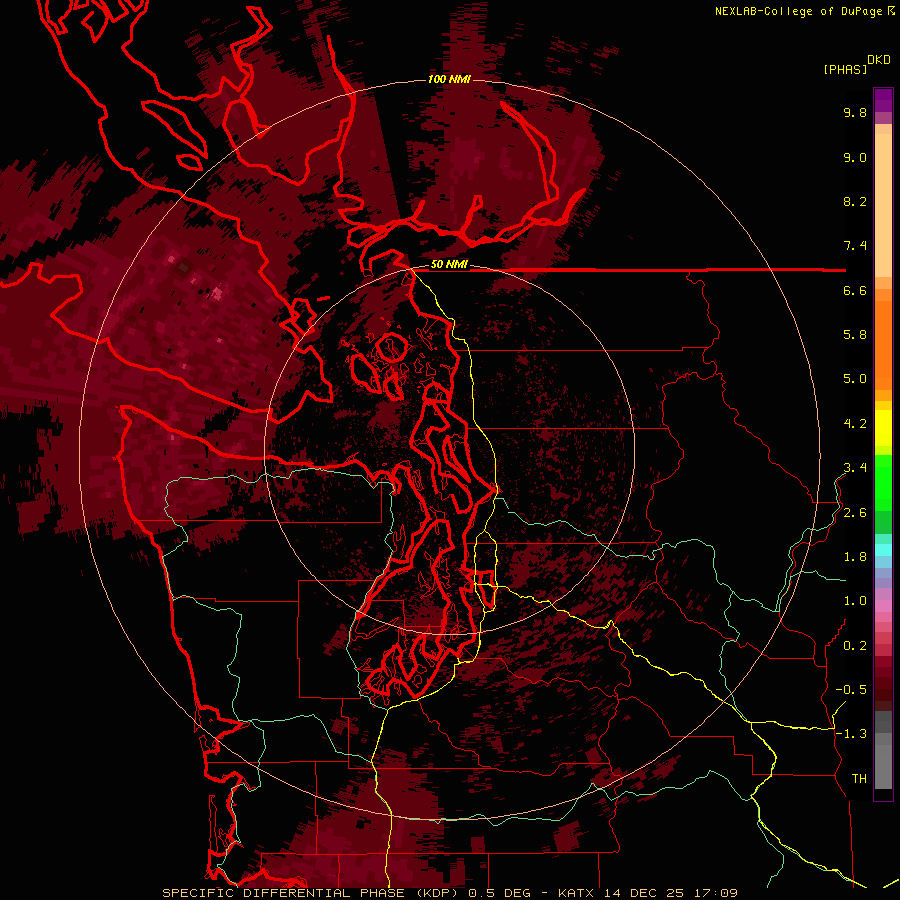Click the 1.0 legend value
The width and height of the screenshot is (900, 900).
(855, 601)
